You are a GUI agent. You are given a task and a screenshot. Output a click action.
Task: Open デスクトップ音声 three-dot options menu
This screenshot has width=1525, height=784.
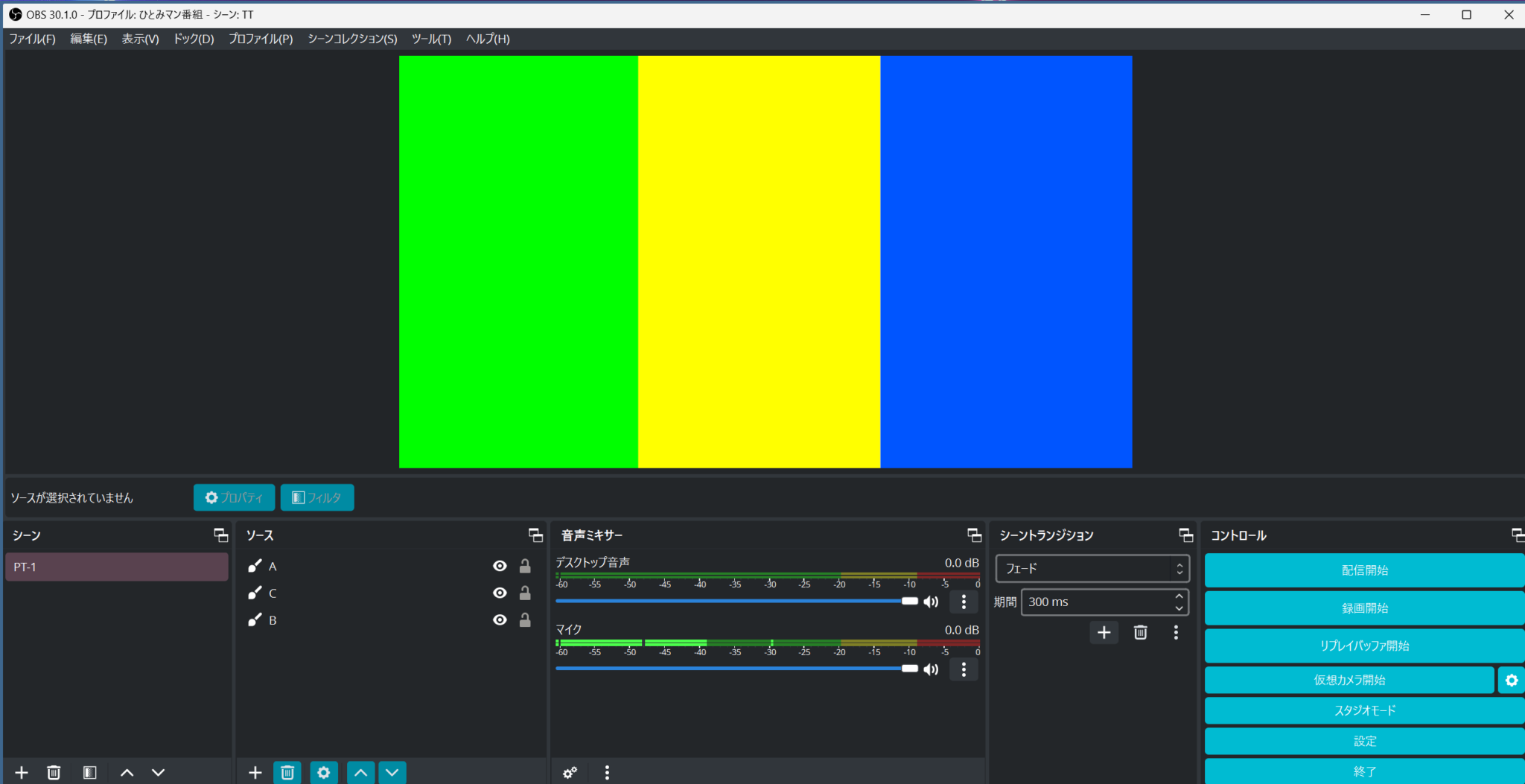pyautogui.click(x=964, y=602)
